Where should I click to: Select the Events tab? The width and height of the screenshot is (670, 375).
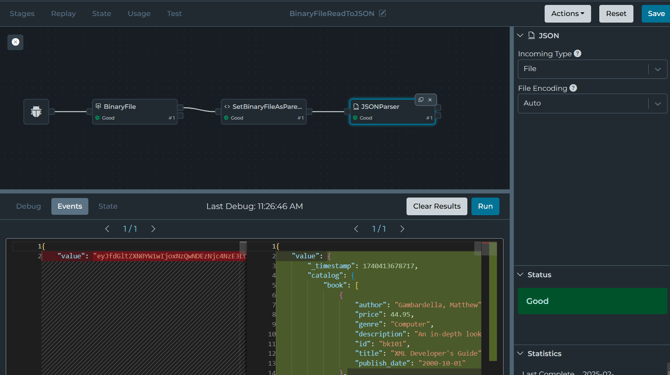pos(70,206)
